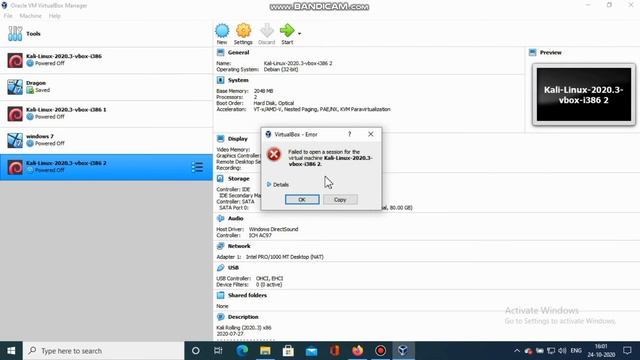Click the taskbar clock and date
The height and width of the screenshot is (360, 640).
(x=601, y=351)
